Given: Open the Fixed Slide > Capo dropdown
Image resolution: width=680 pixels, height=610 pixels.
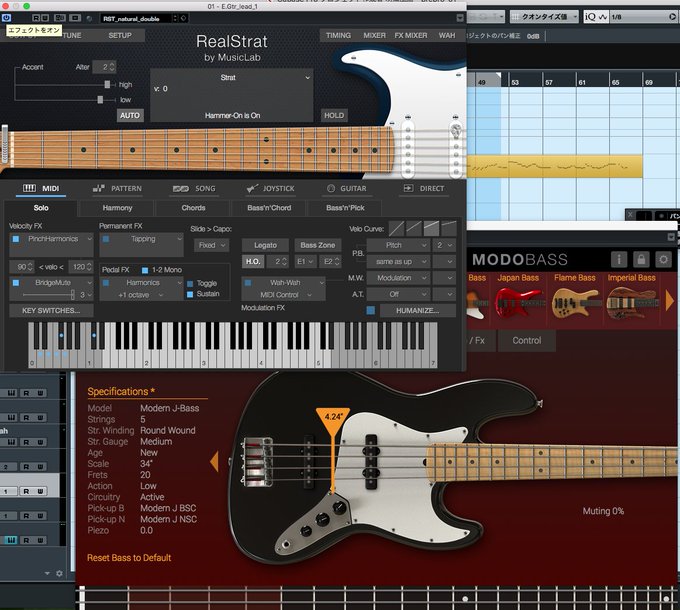Looking at the screenshot, I should pyautogui.click(x=212, y=245).
